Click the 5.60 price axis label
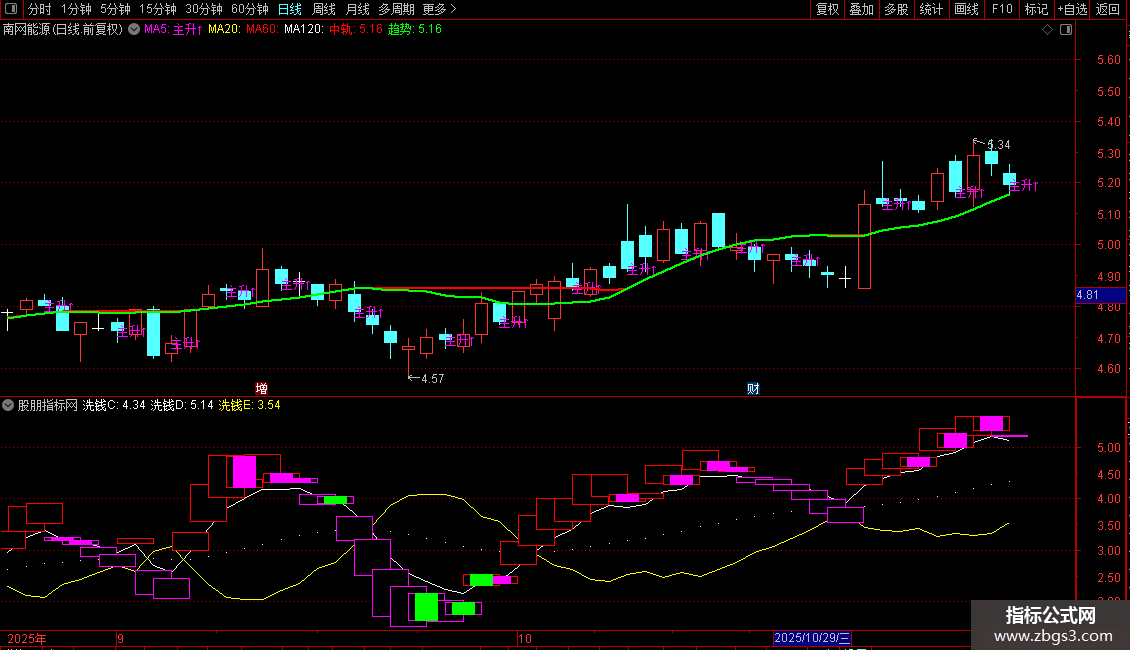This screenshot has height=650, width=1130. 1108,60
